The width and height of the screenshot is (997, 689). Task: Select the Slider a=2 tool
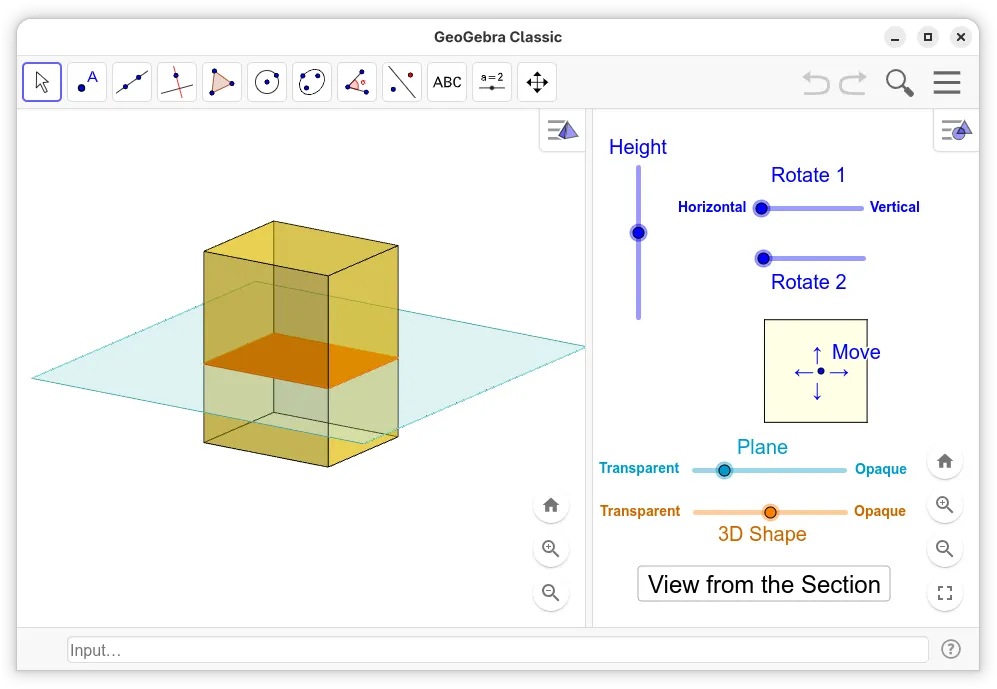click(492, 82)
